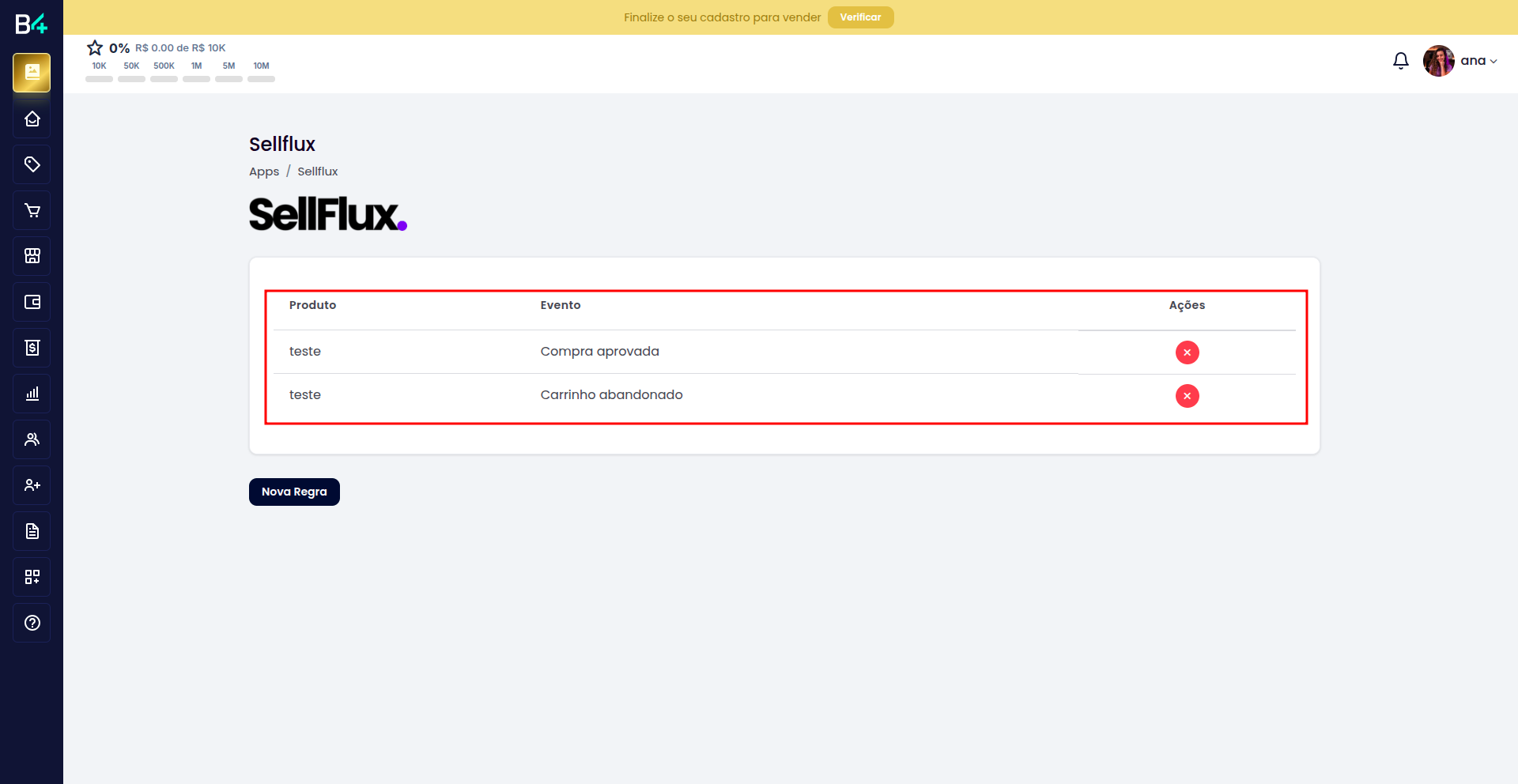
Task: Open the dollar receipt sidebar icon
Action: tap(32, 348)
